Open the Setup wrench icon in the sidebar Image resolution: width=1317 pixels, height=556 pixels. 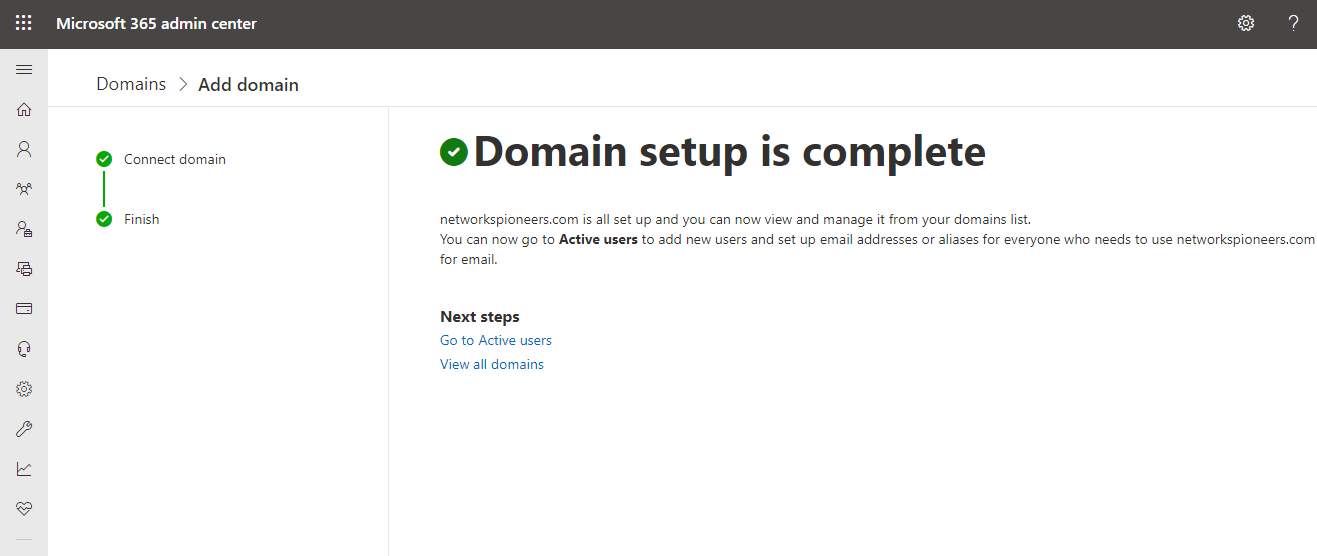[24, 429]
